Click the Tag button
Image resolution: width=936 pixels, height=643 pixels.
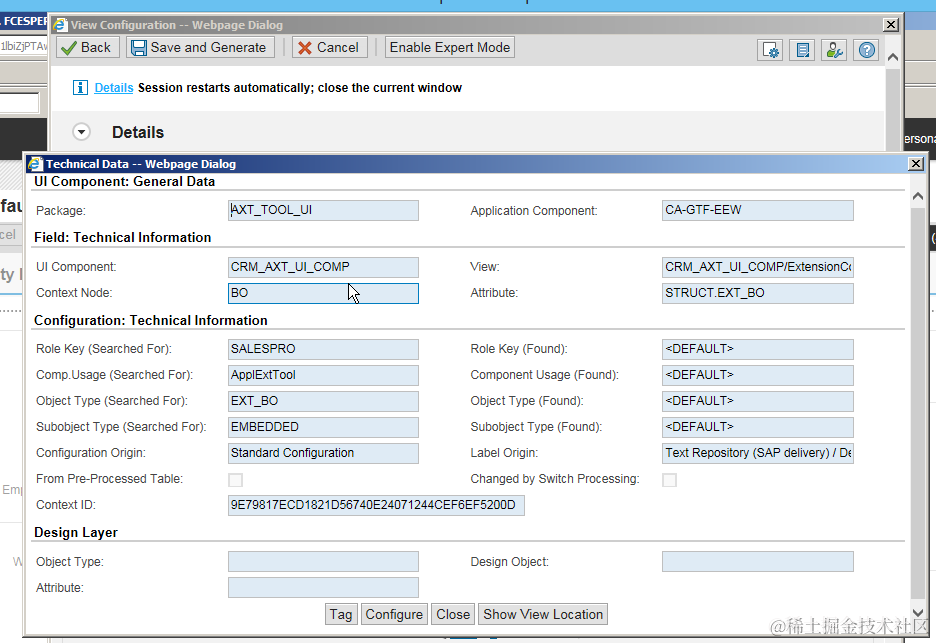341,614
